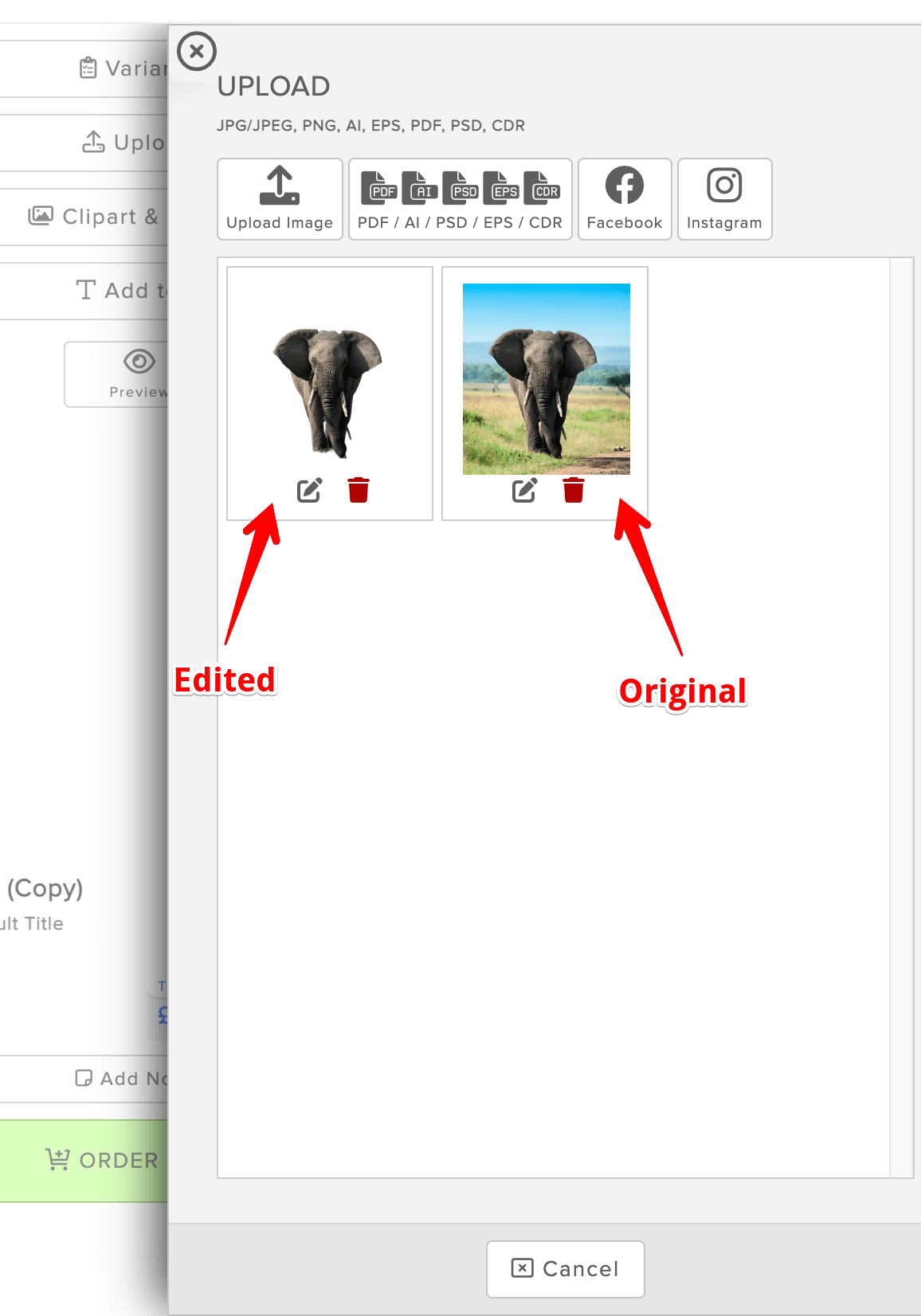Open the Add text tab in the sidebar

[84, 291]
